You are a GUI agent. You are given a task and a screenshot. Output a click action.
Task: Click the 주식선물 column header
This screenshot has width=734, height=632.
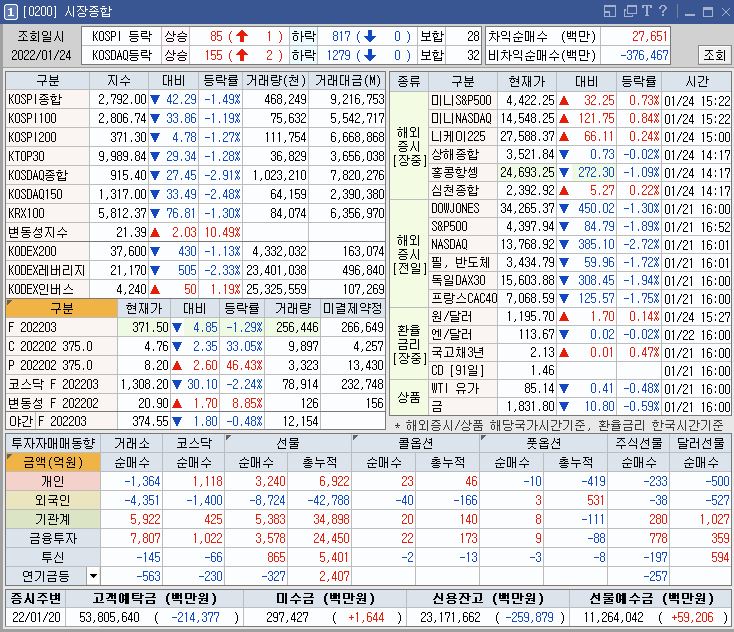(x=639, y=443)
